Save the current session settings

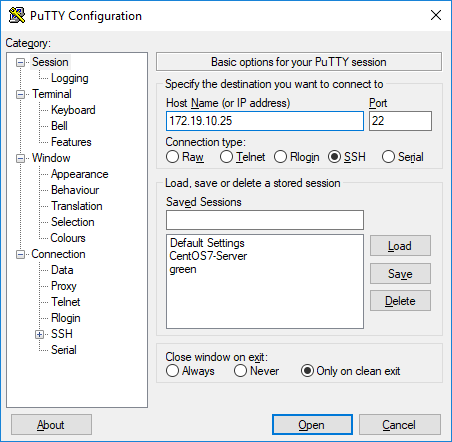click(x=400, y=274)
